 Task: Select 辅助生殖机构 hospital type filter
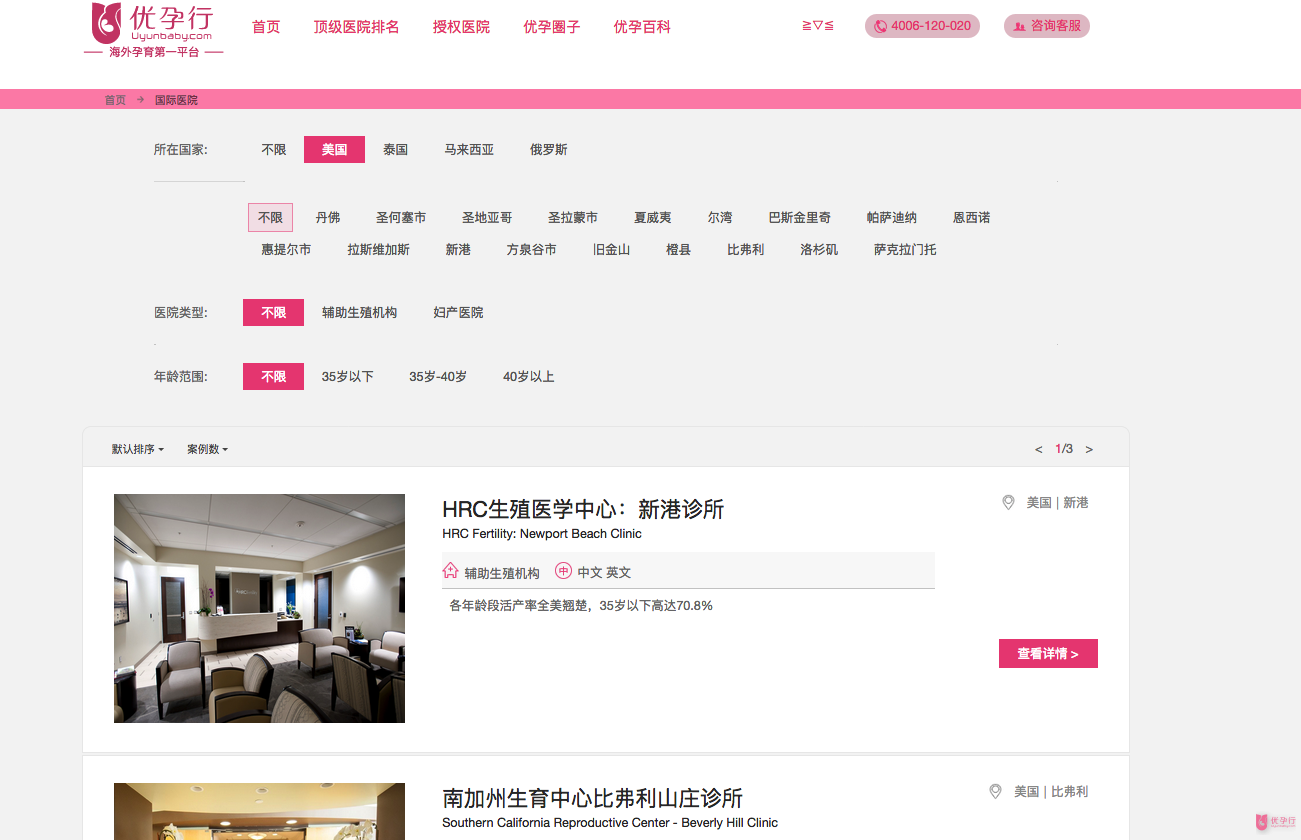click(x=359, y=313)
